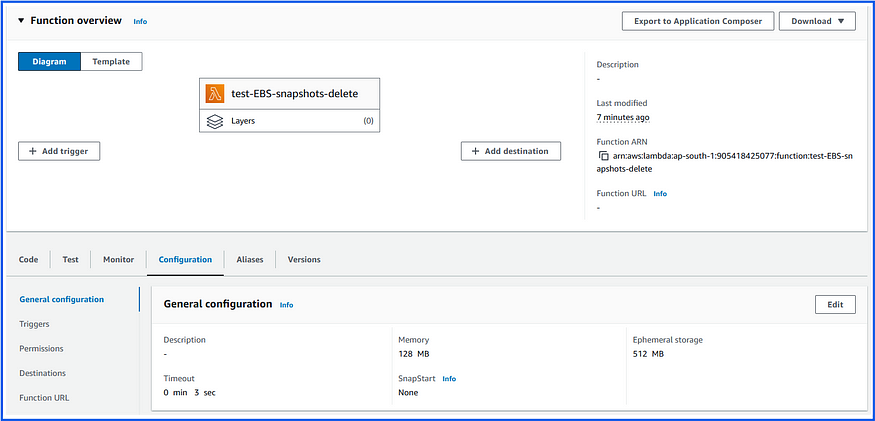Open the SnapStart Info link

[449, 379]
